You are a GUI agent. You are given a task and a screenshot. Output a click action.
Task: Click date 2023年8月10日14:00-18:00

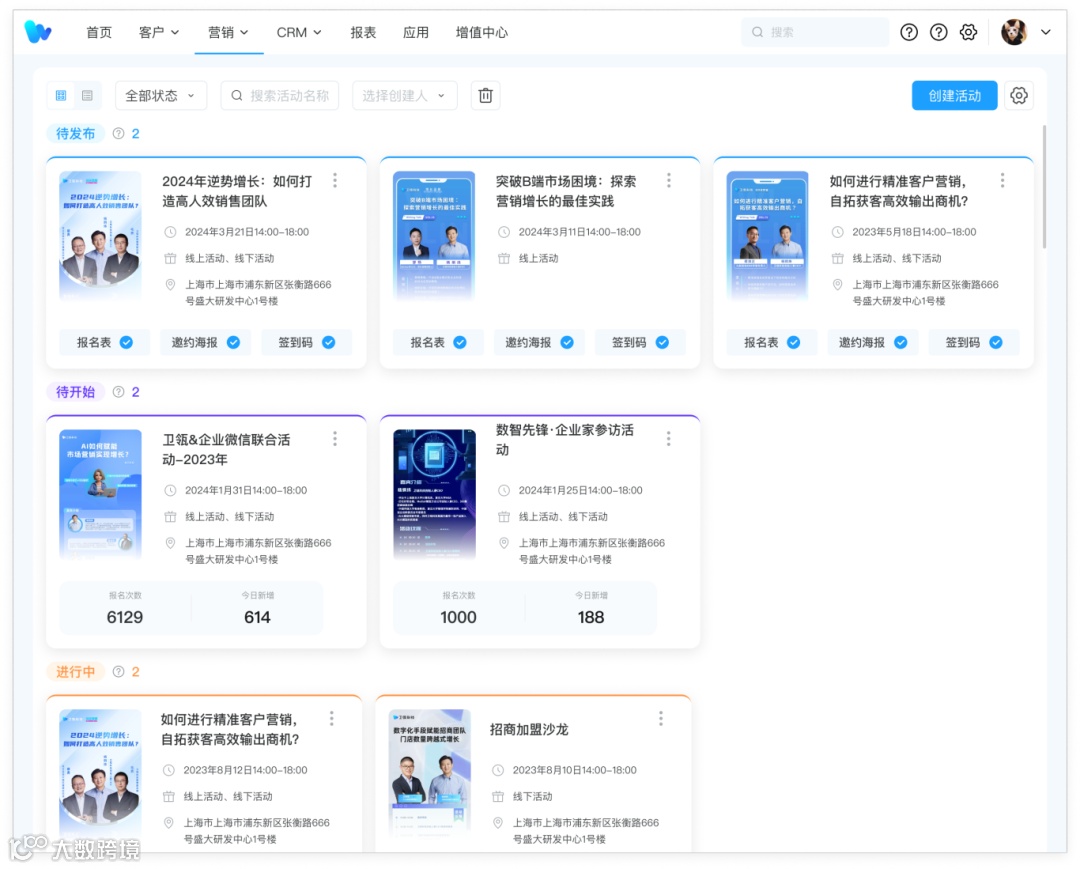point(574,770)
